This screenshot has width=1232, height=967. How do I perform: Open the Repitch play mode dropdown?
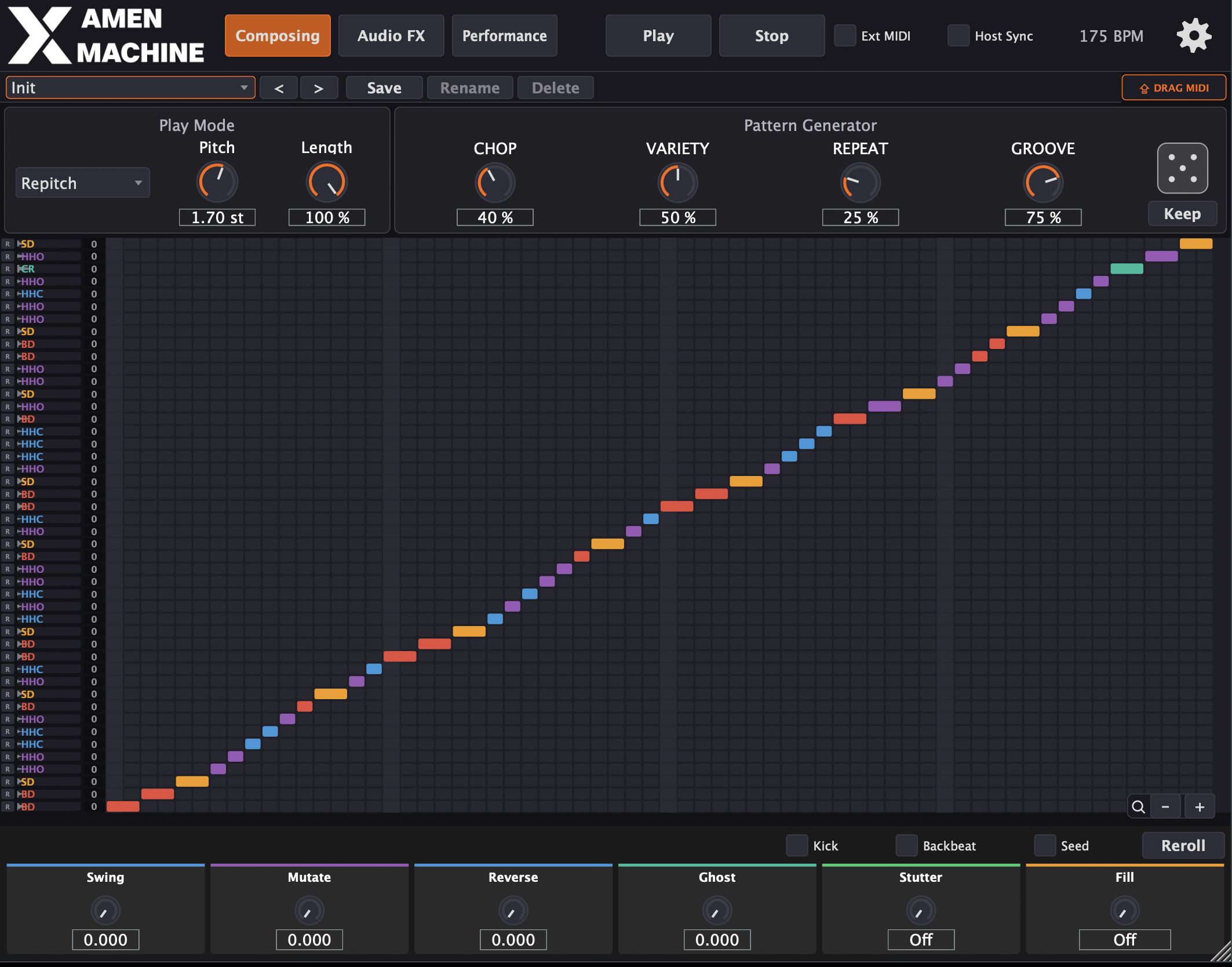(x=82, y=183)
